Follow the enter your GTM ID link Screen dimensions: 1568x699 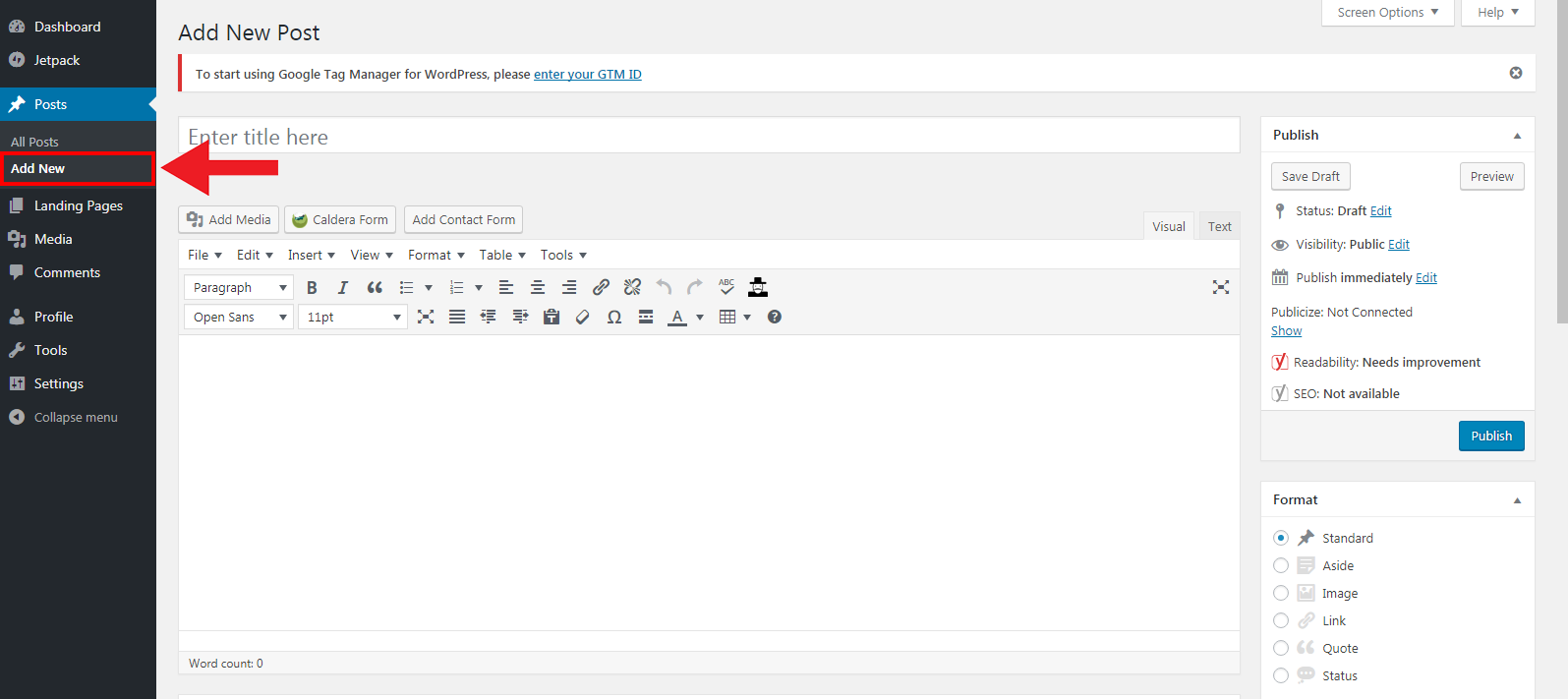click(587, 74)
